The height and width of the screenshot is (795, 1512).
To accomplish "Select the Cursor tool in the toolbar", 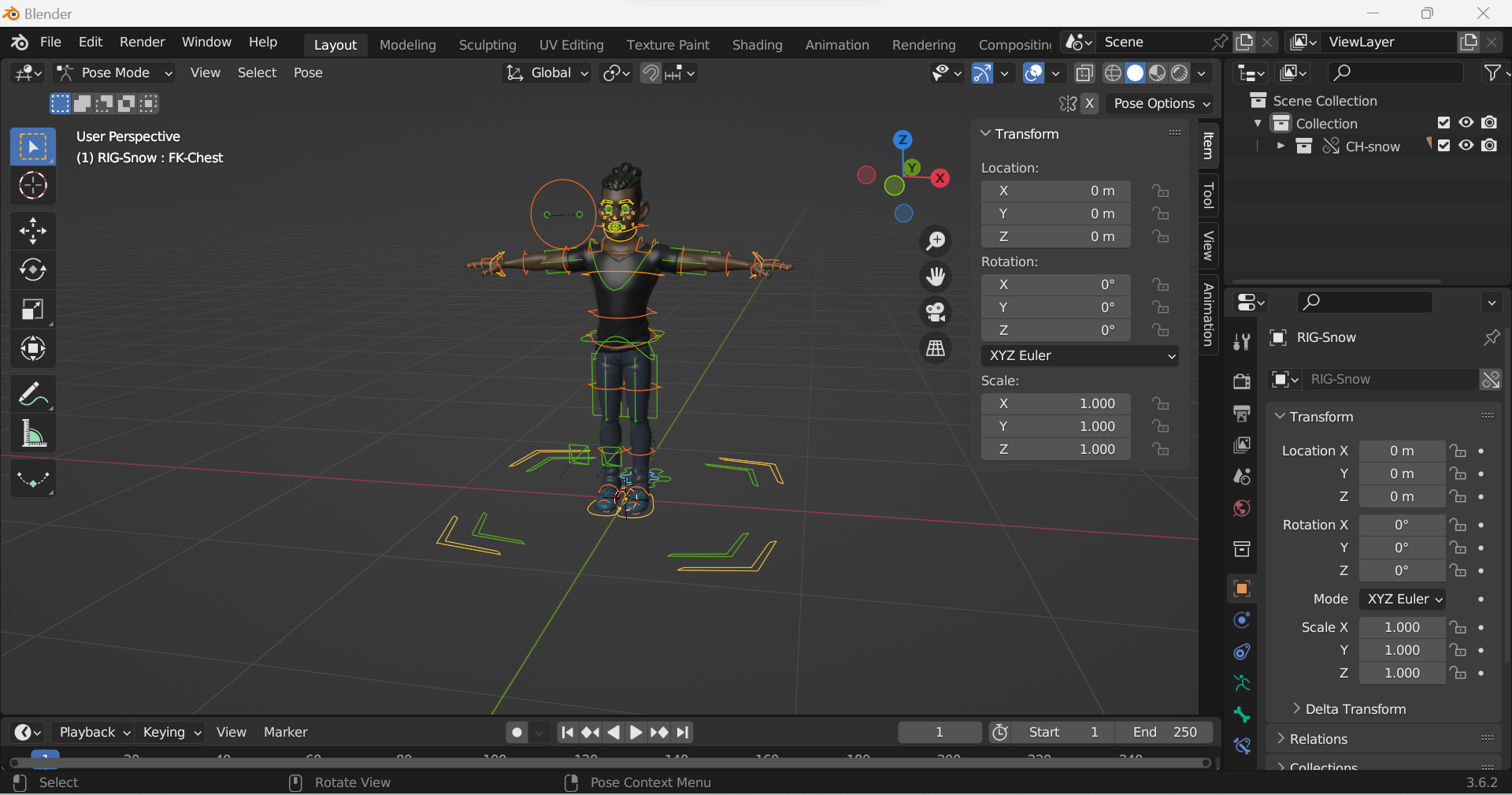I will [x=32, y=186].
